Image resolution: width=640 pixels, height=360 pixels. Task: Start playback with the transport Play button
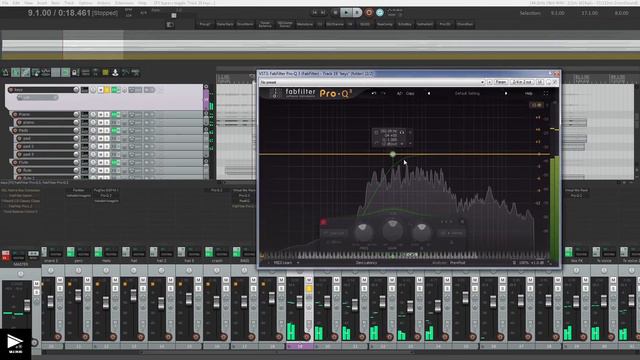[346, 13]
